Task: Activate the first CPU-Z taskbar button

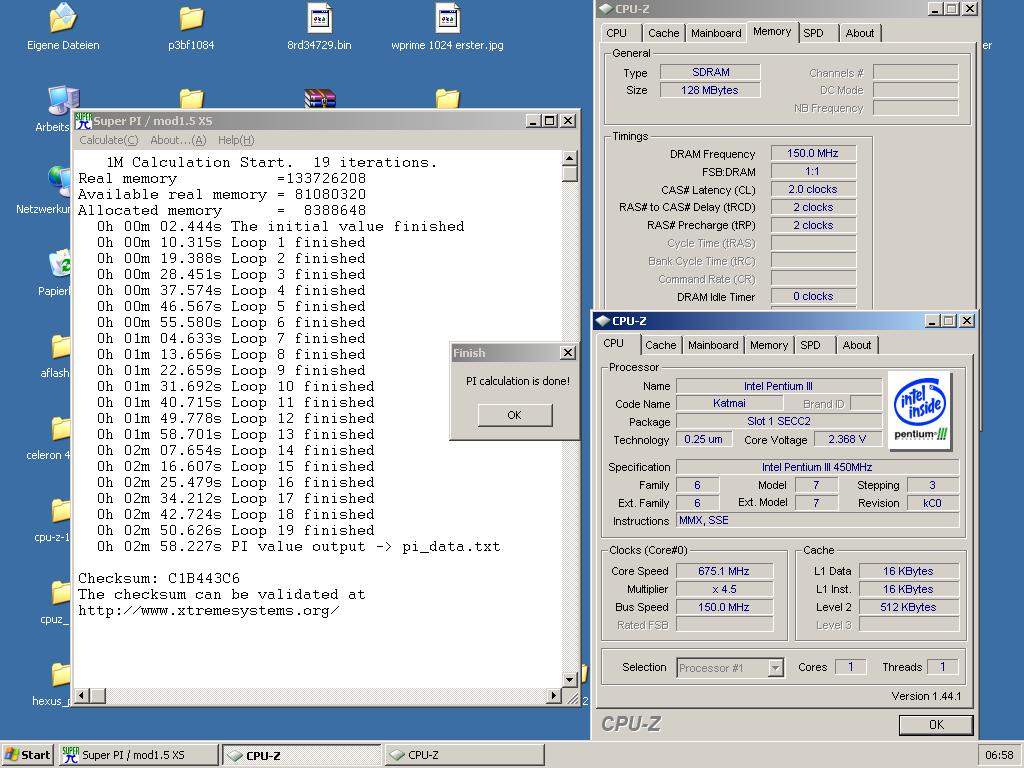Action: 301,755
